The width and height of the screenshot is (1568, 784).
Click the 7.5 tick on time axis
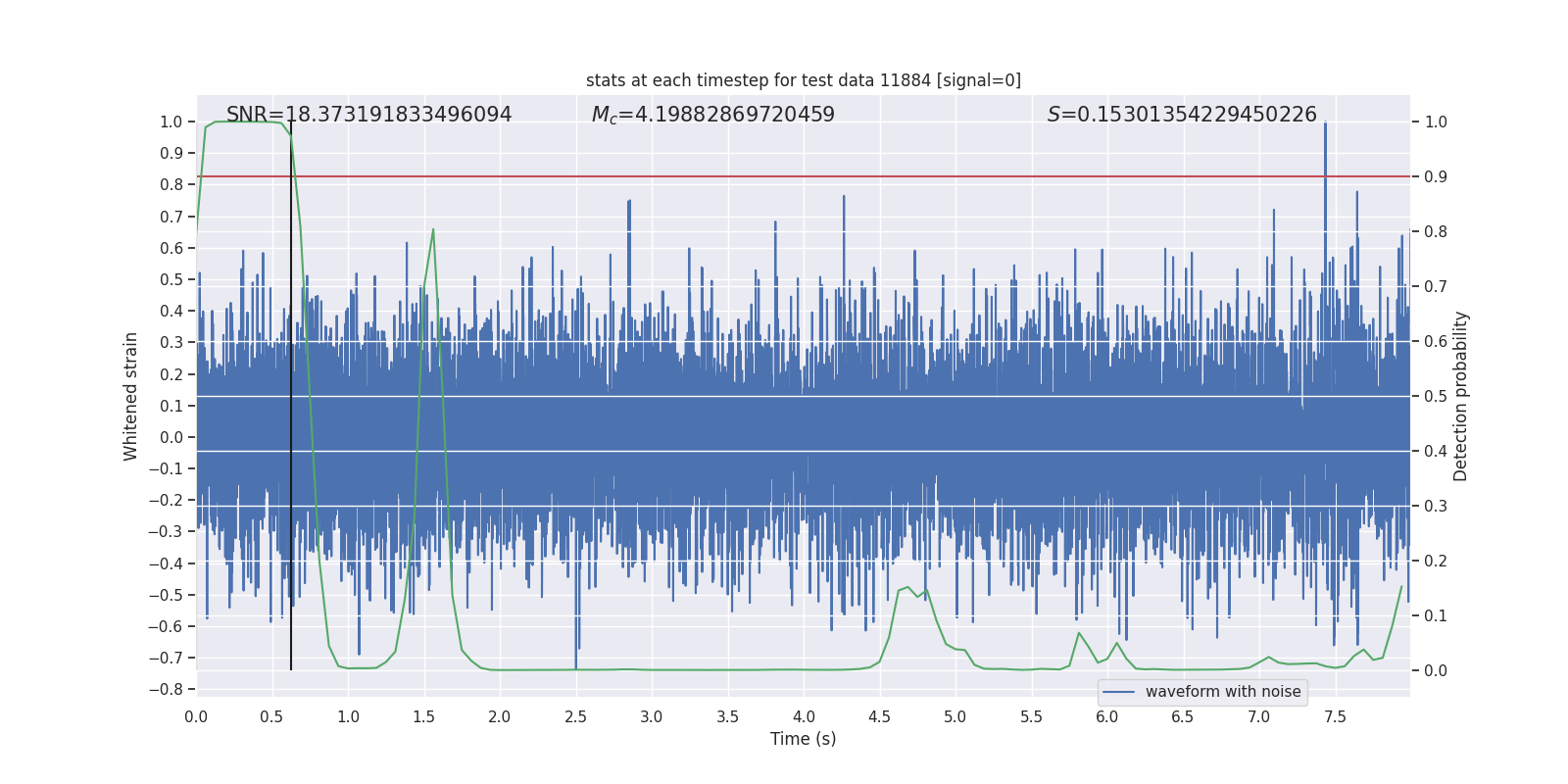click(x=1335, y=716)
